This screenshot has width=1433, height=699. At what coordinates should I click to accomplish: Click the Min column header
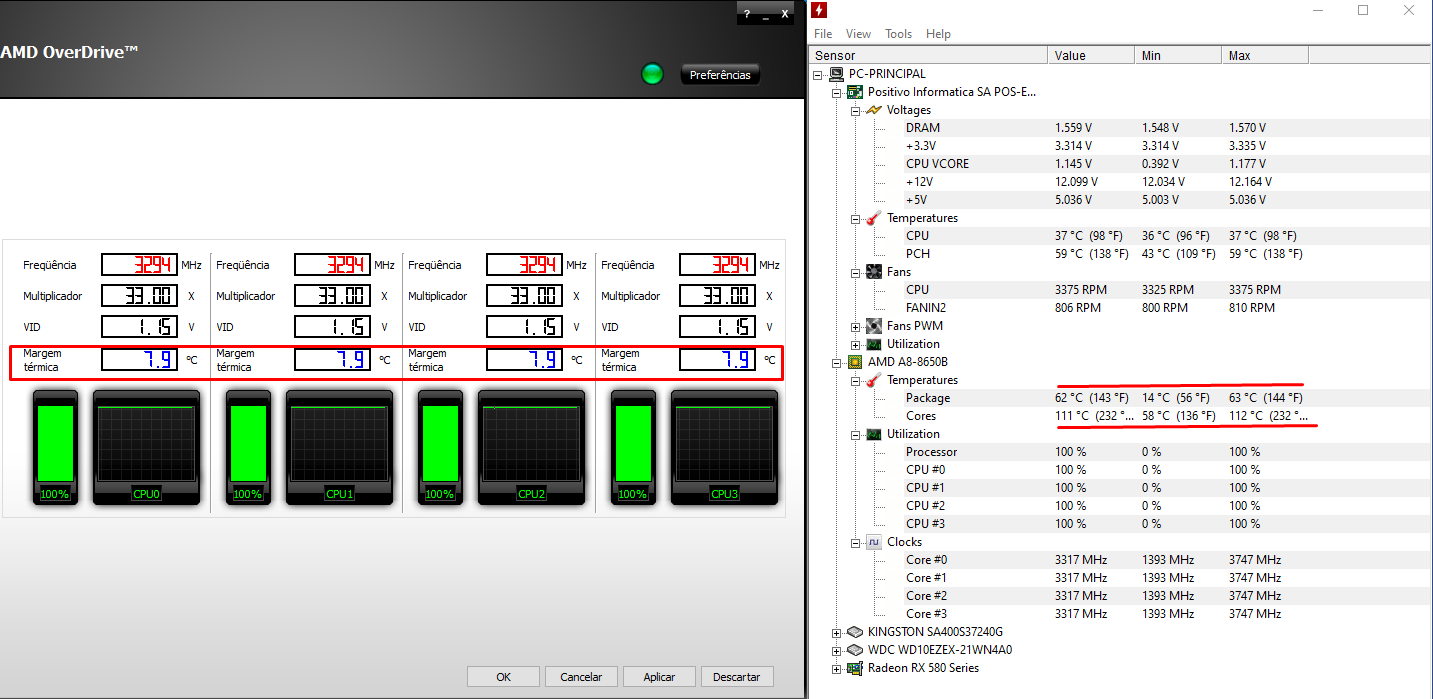(1178, 56)
